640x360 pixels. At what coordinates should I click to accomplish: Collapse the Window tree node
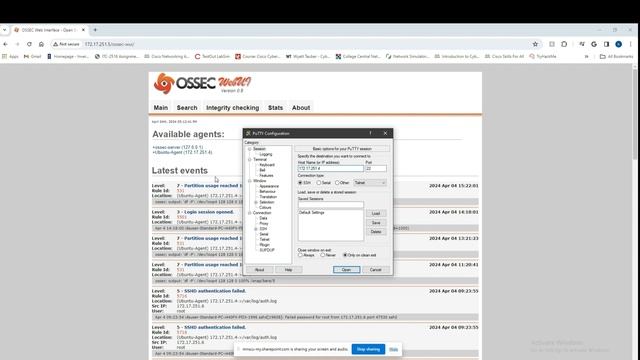coord(249,181)
